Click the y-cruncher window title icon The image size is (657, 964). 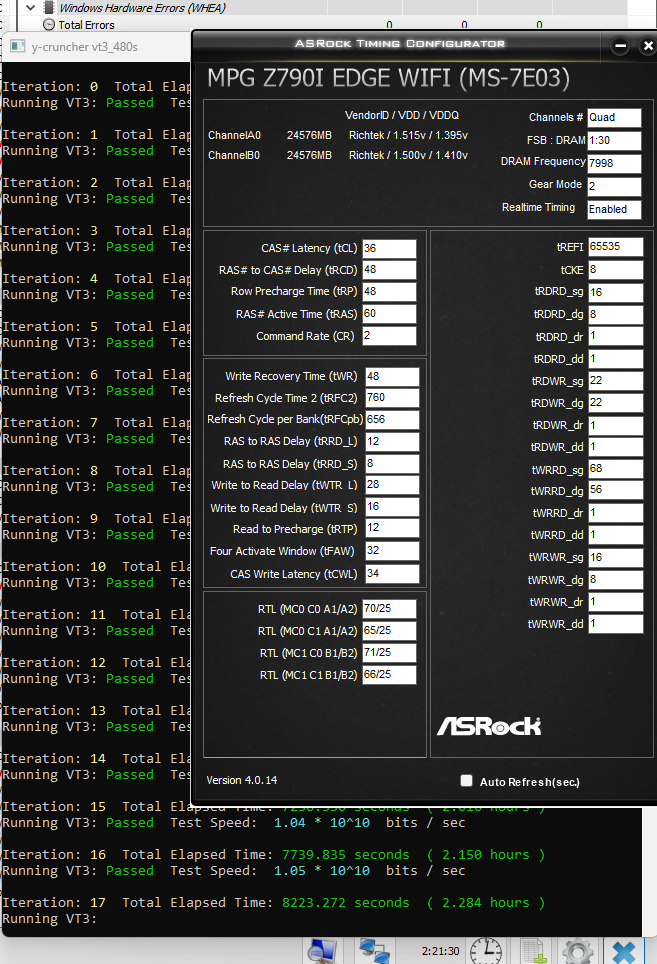pyautogui.click(x=18, y=47)
